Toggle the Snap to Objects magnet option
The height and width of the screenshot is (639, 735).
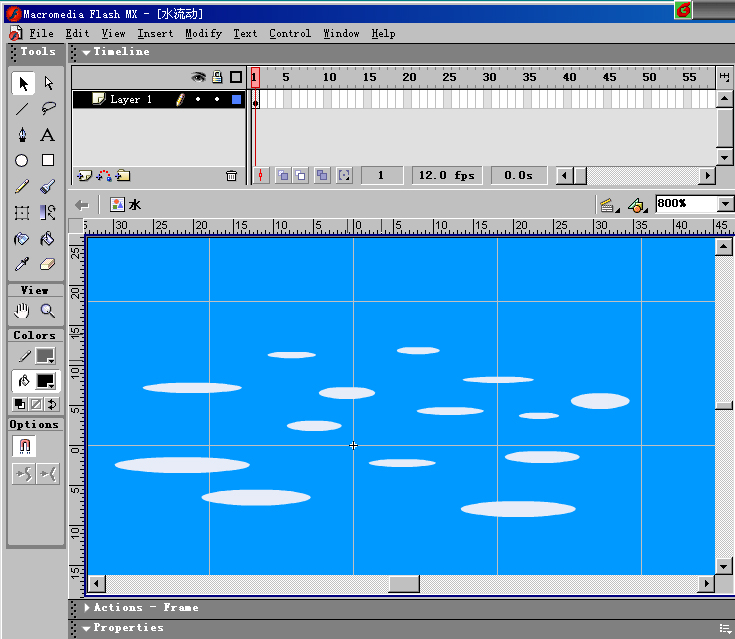25,446
